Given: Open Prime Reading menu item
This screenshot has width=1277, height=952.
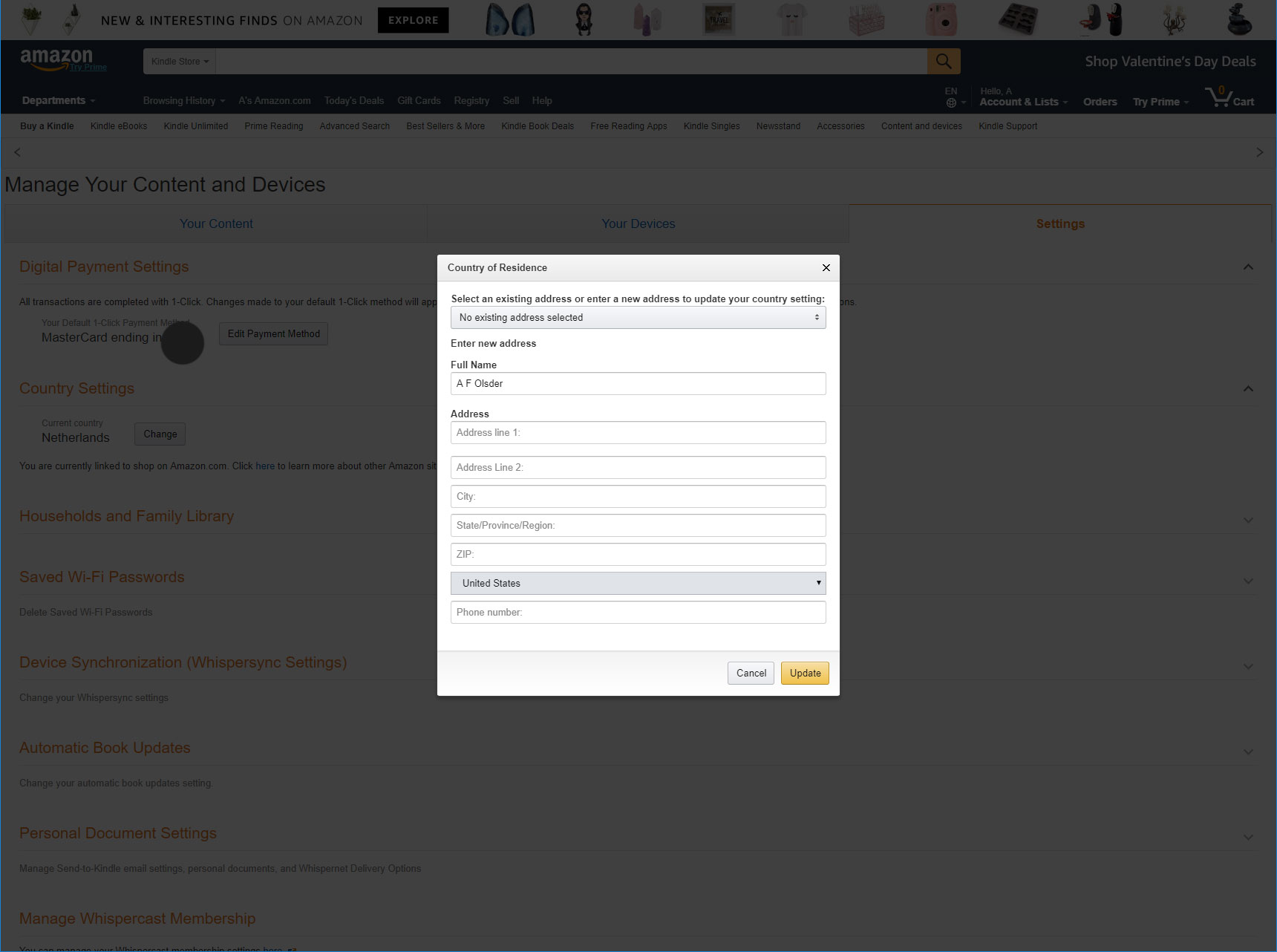Looking at the screenshot, I should [x=274, y=126].
